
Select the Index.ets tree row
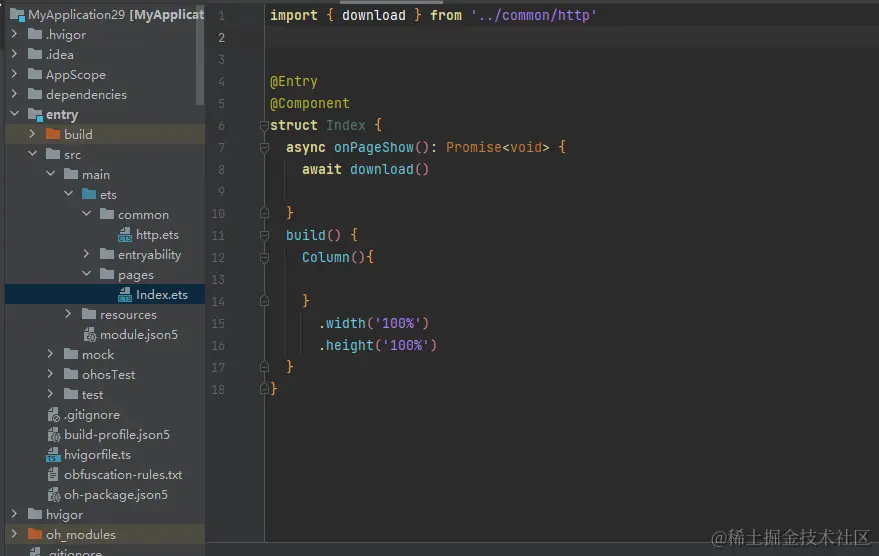tap(105, 295)
